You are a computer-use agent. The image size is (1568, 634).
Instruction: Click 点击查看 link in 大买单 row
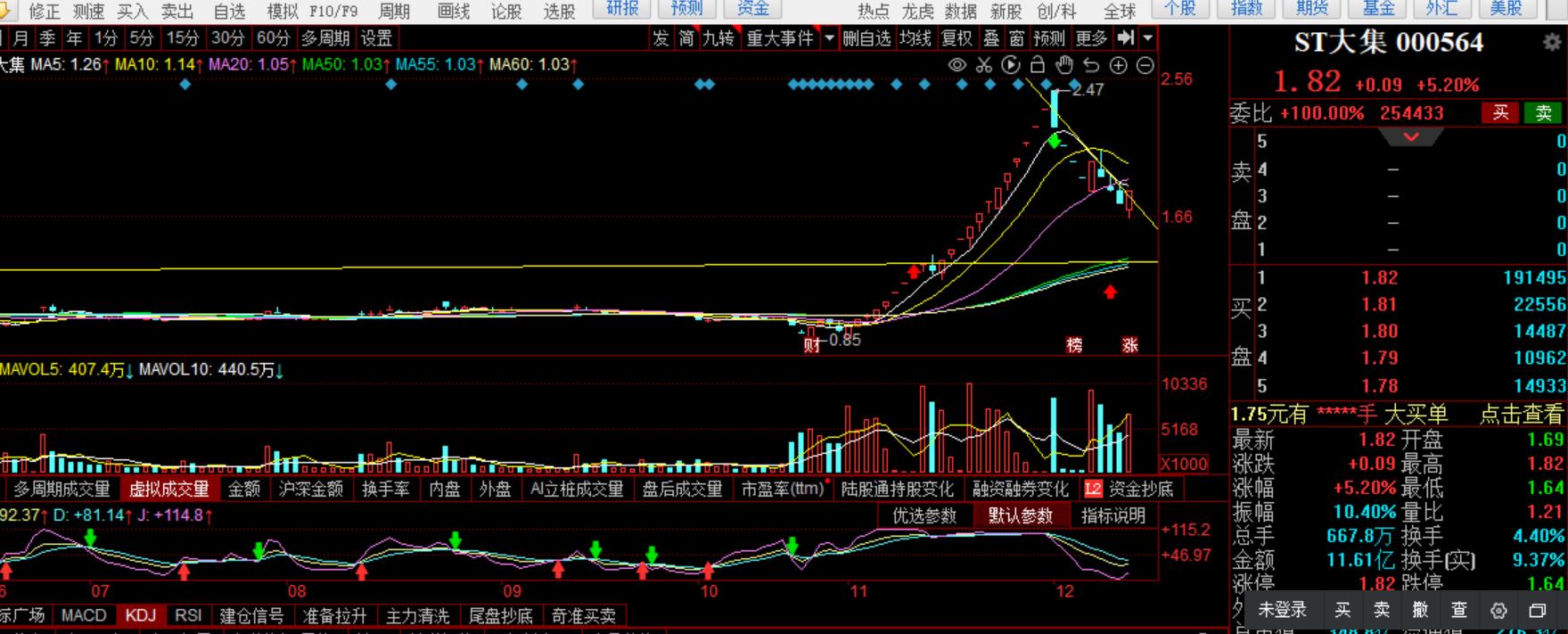[1521, 414]
